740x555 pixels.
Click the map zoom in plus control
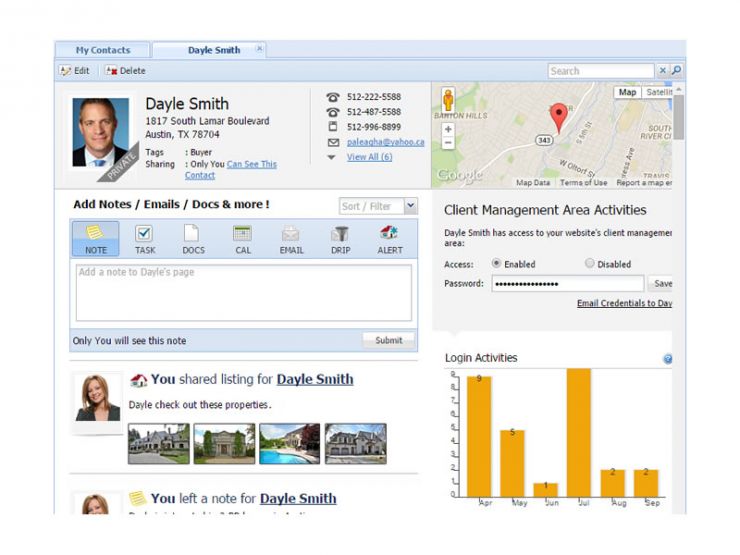click(x=447, y=129)
